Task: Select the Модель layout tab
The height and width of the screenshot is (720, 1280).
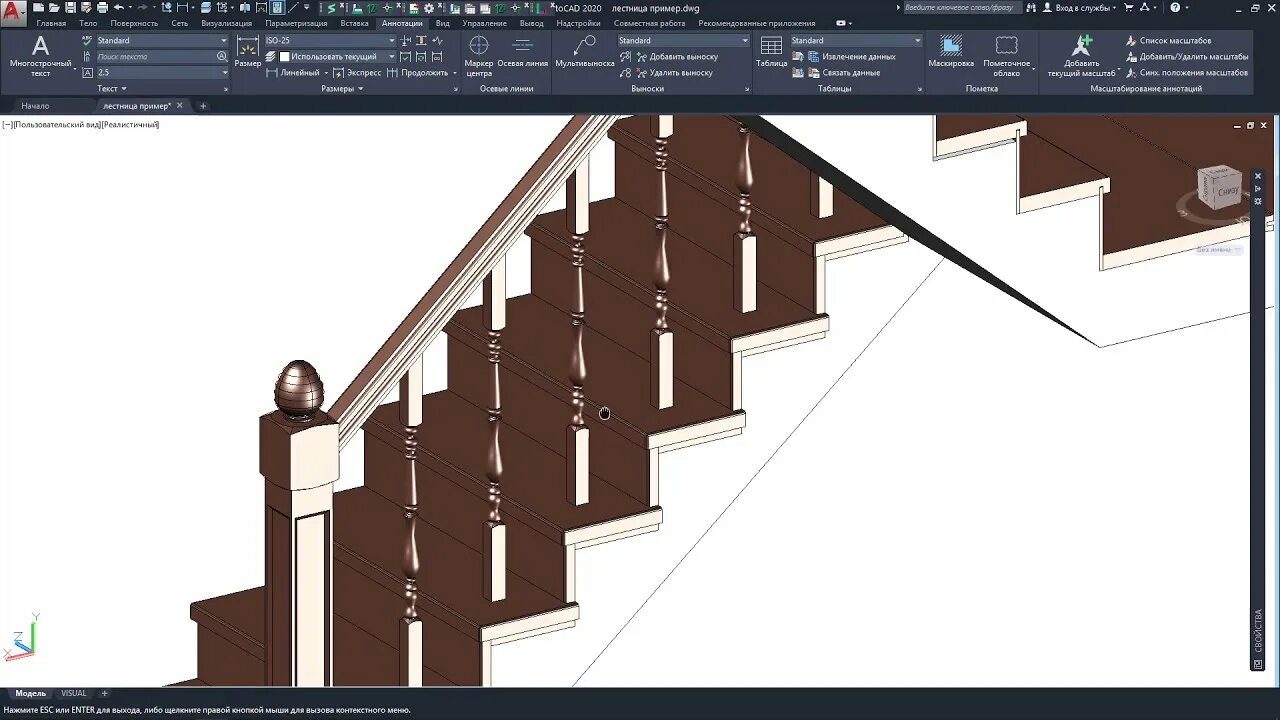Action: coord(30,693)
